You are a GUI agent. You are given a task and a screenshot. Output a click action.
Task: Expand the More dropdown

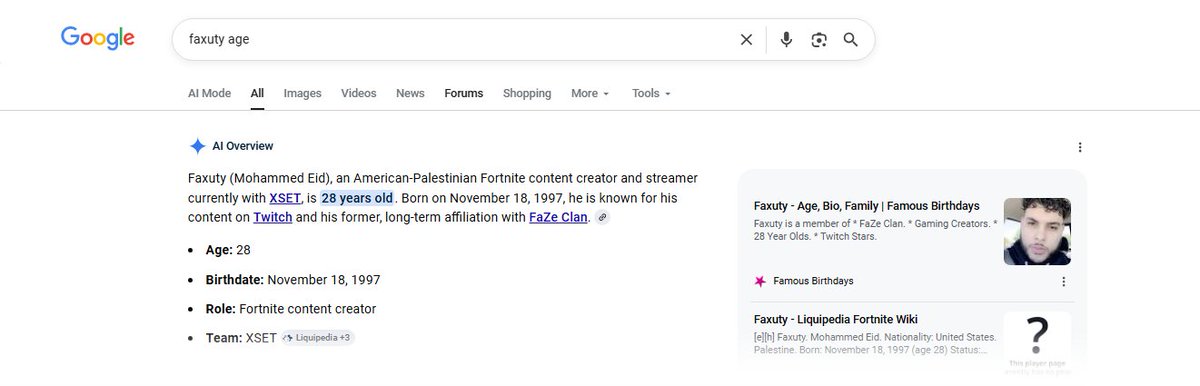pos(590,93)
